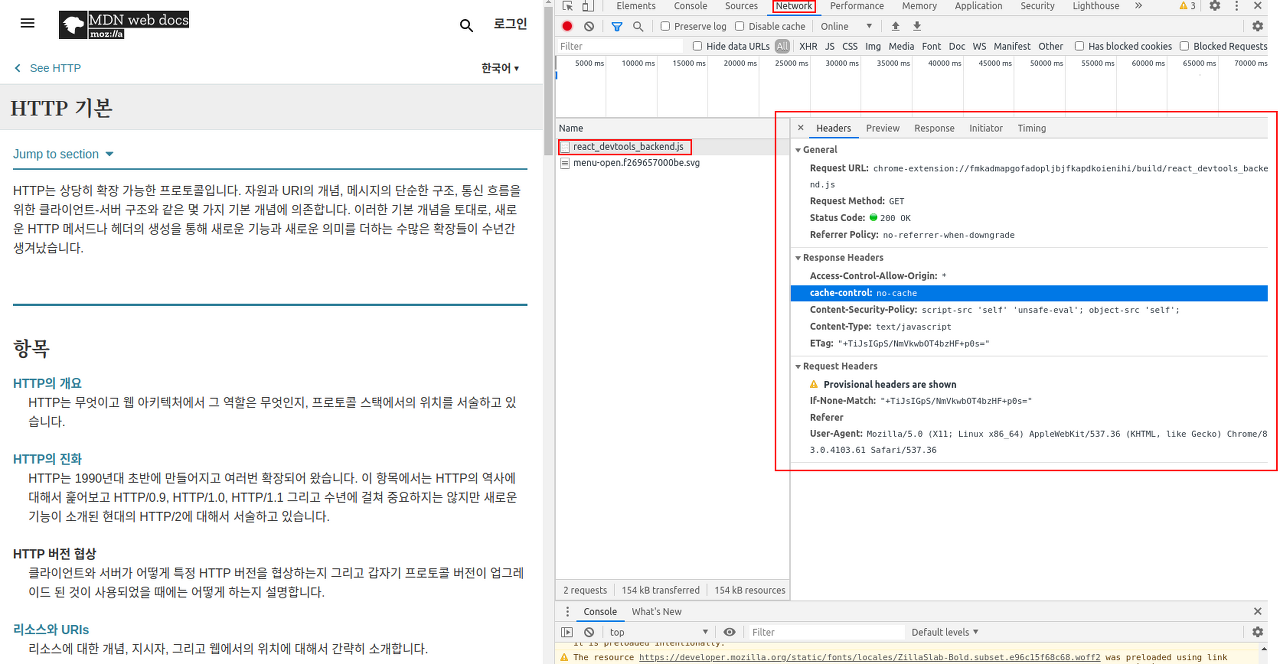Filter requests by Img type

click(873, 46)
